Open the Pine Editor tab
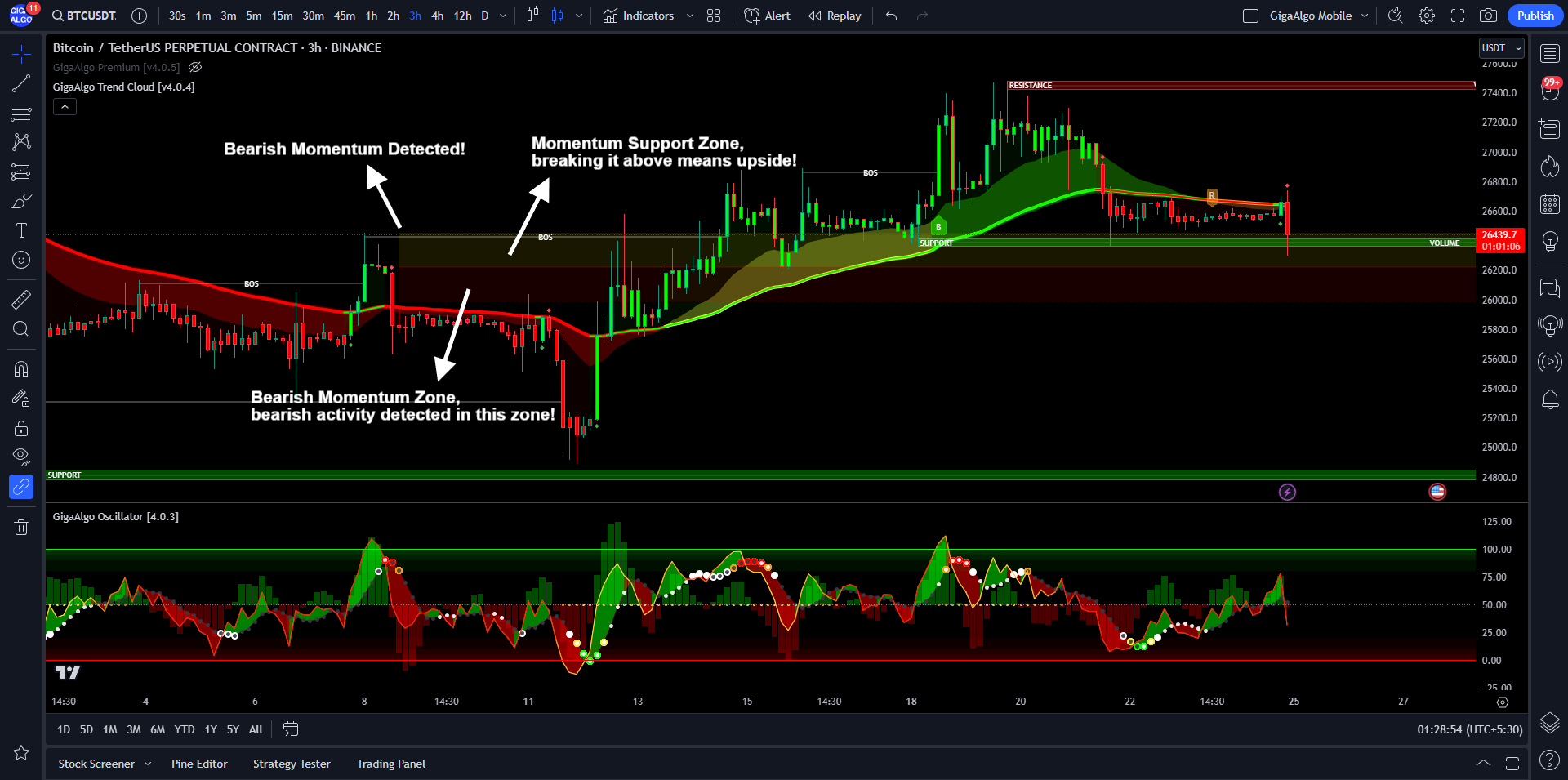The width and height of the screenshot is (1568, 780). (199, 764)
